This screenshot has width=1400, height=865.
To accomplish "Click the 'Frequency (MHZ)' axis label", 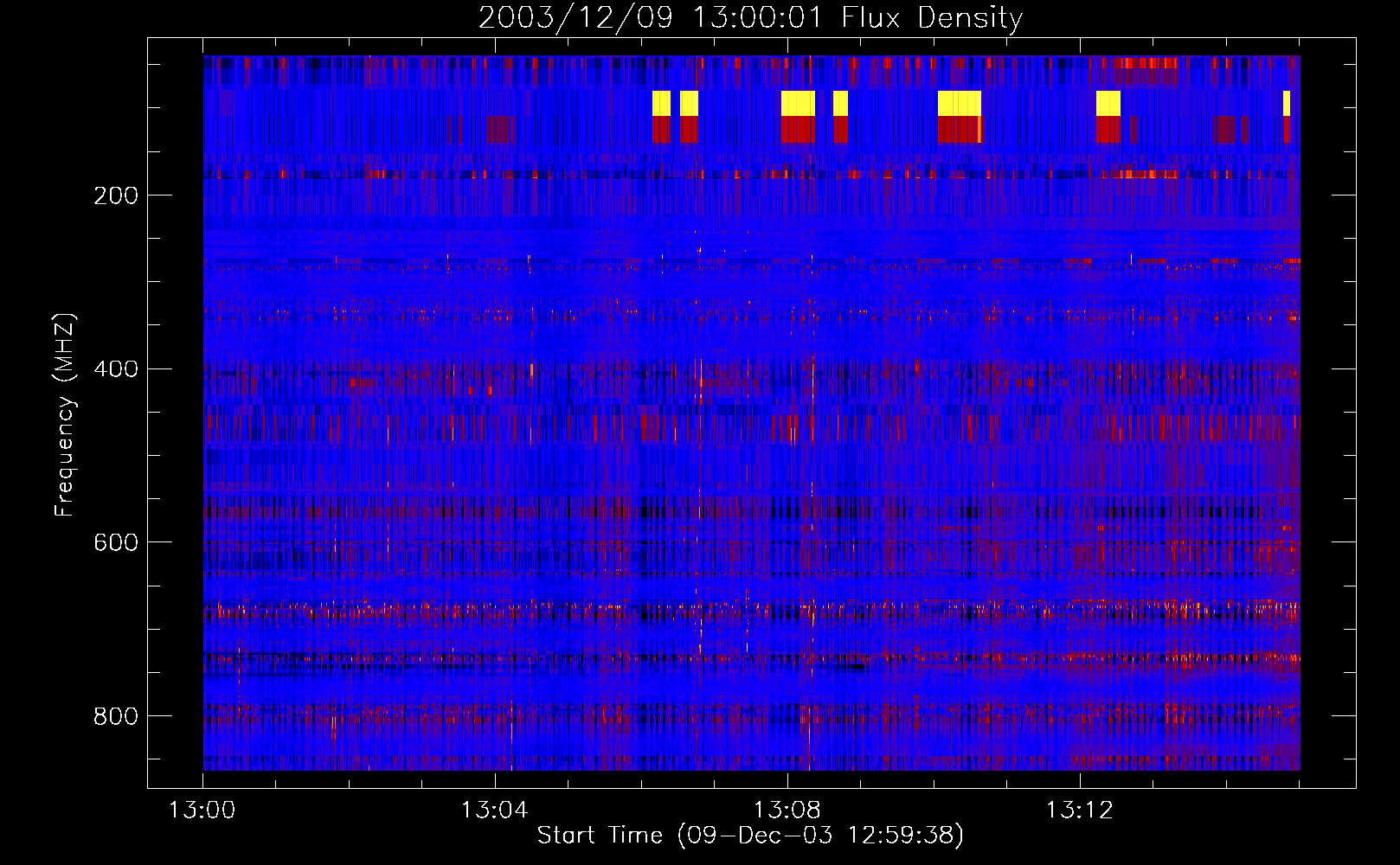I will (65, 414).
